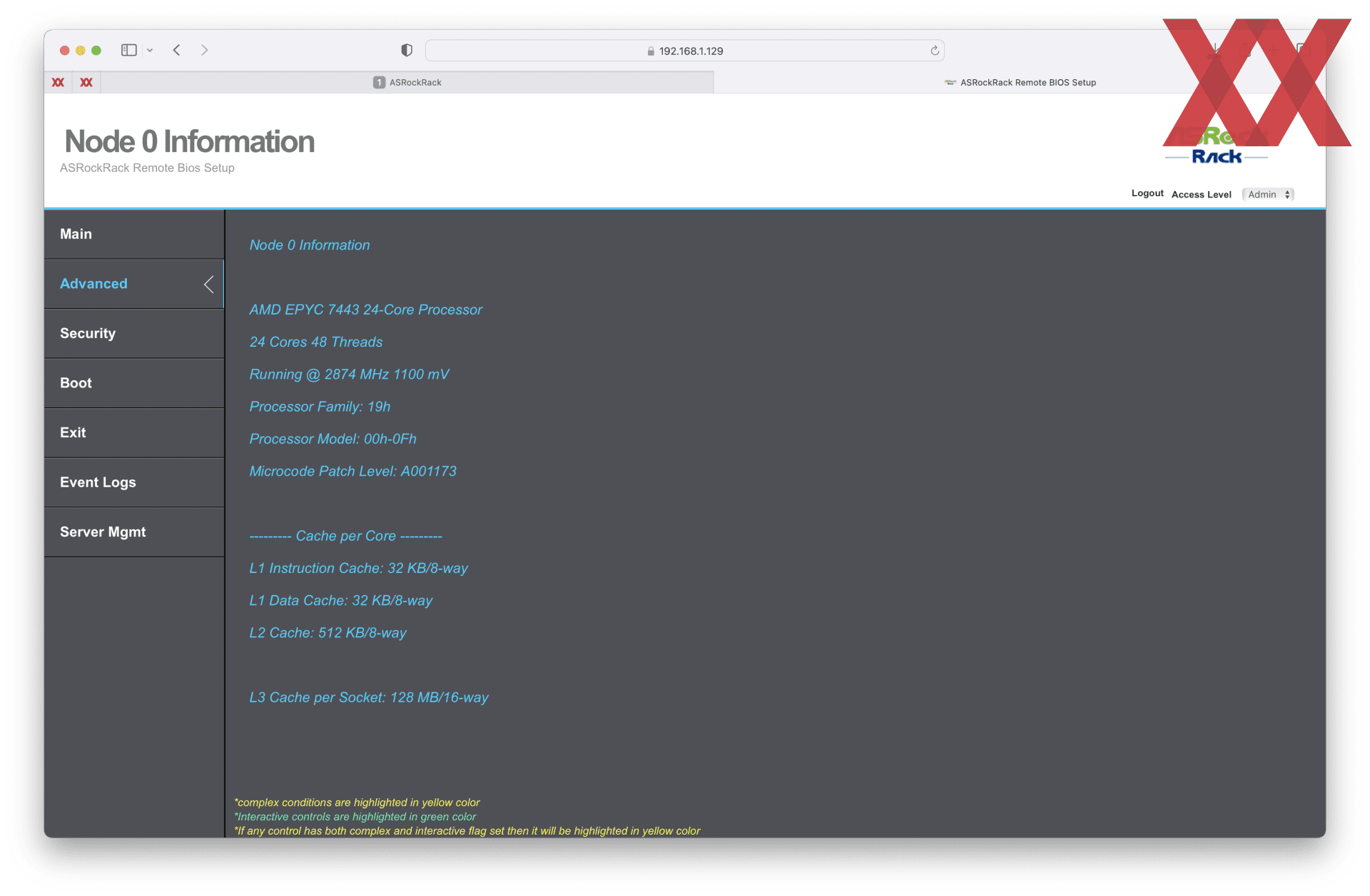1370x896 pixels.
Task: Click the browser back arrow
Action: [177, 50]
